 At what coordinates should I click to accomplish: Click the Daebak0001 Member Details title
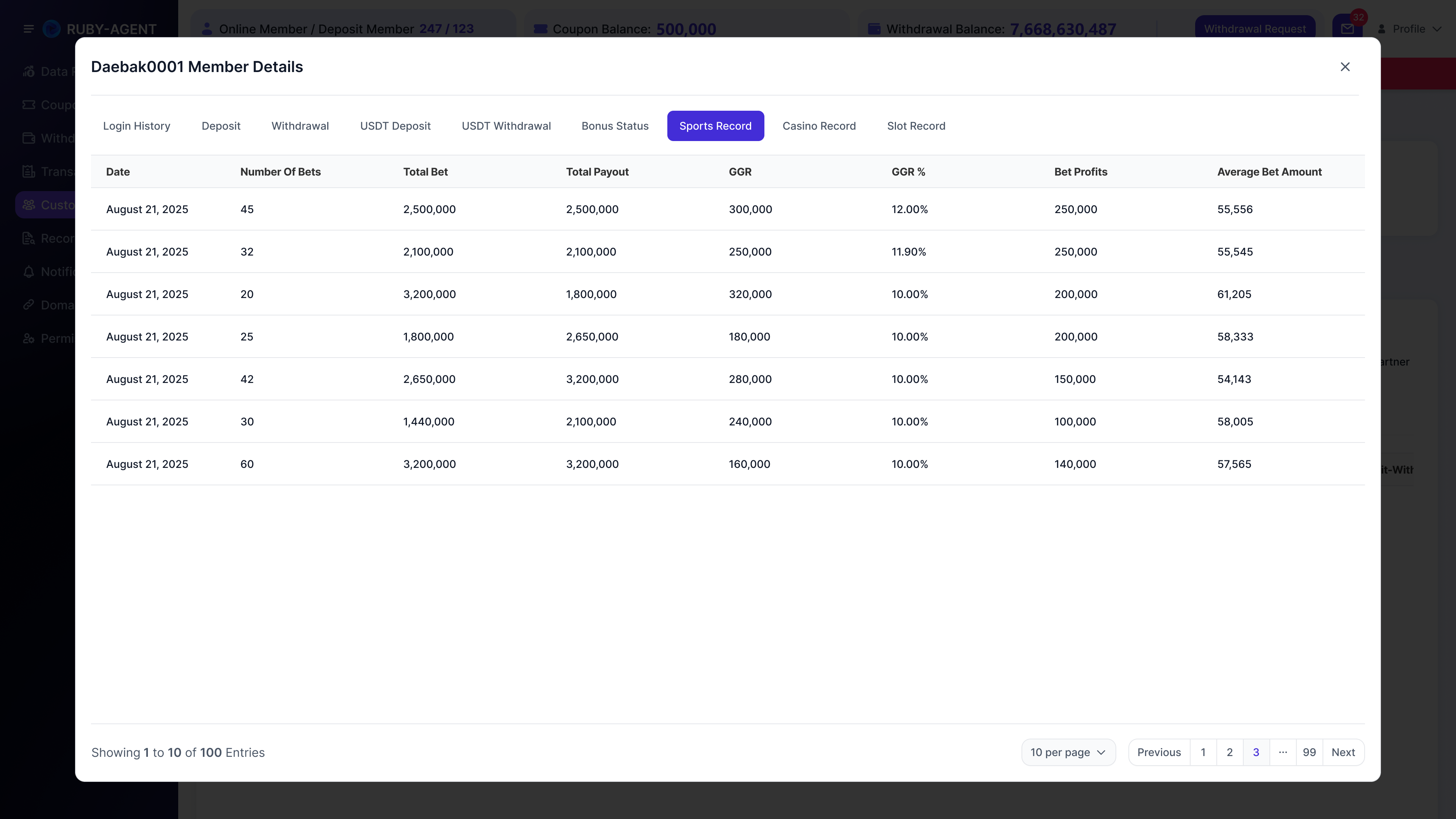click(x=197, y=67)
